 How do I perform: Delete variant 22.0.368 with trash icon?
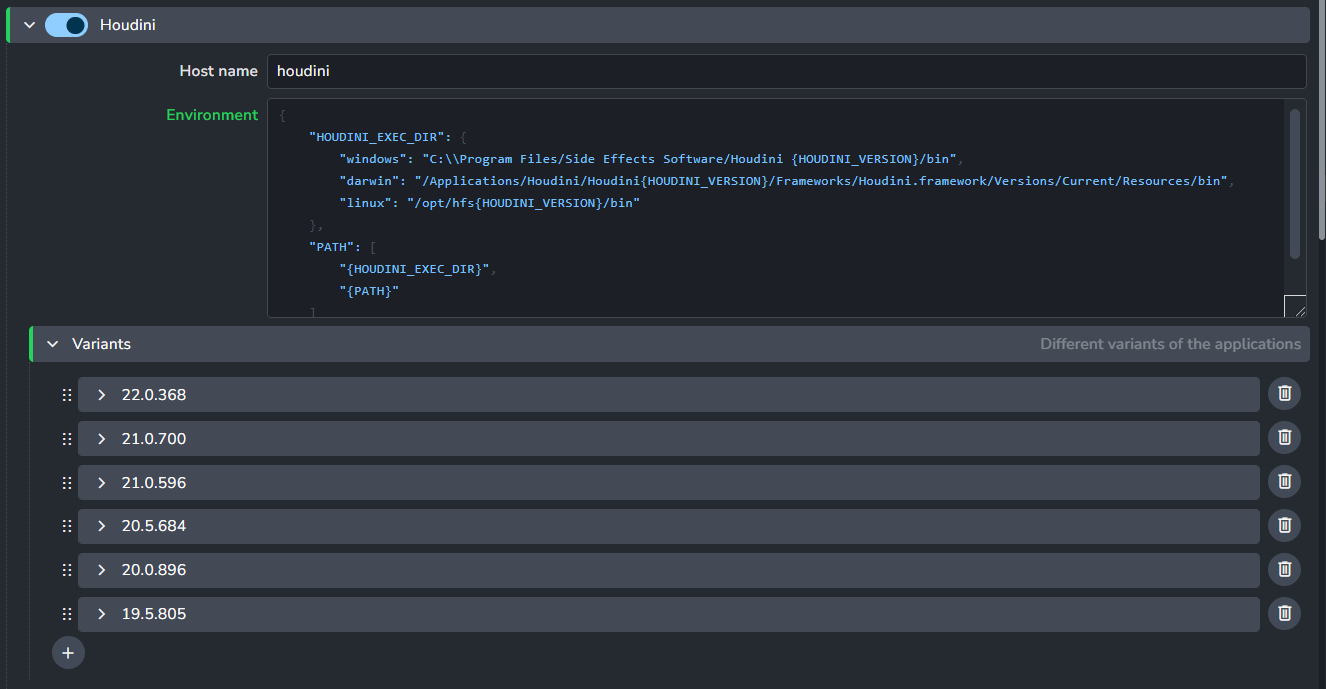(x=1285, y=394)
